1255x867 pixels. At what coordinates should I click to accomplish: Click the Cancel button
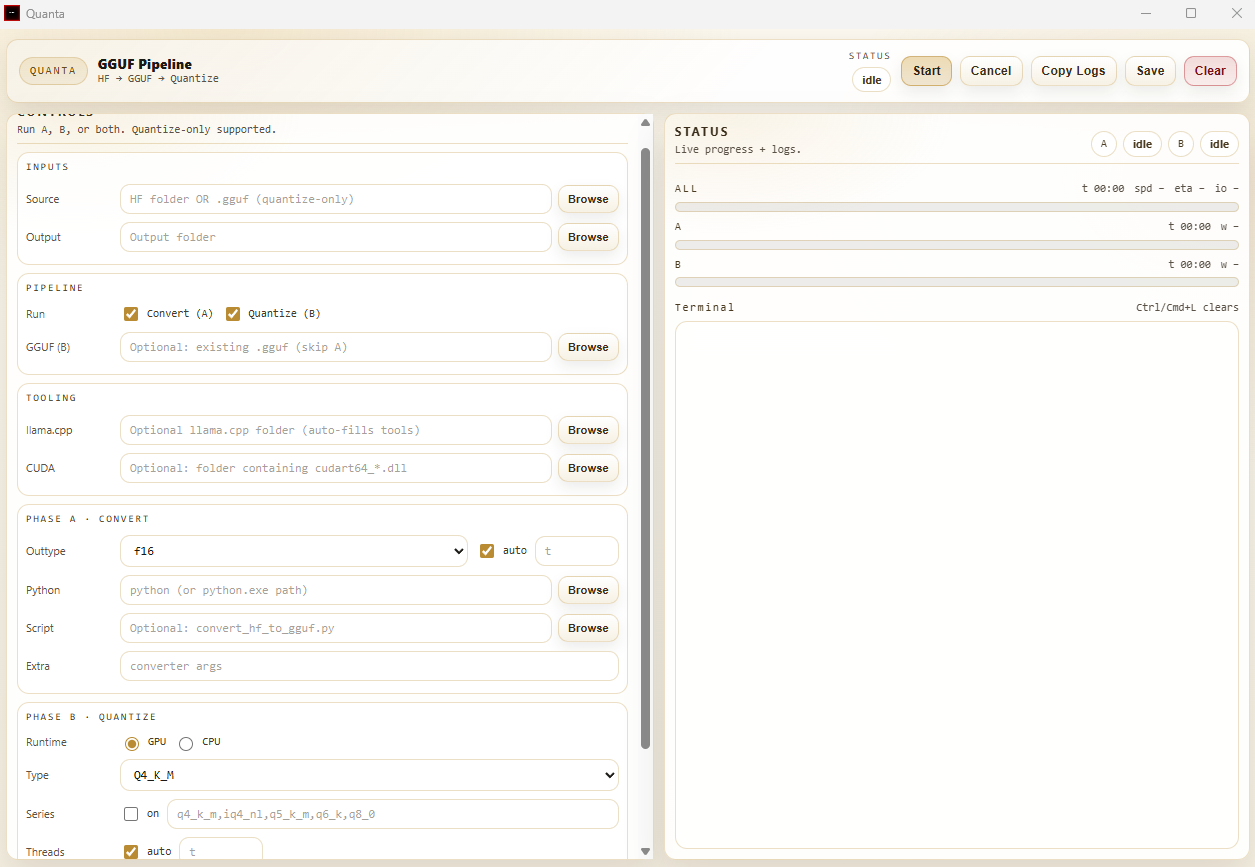tap(991, 71)
